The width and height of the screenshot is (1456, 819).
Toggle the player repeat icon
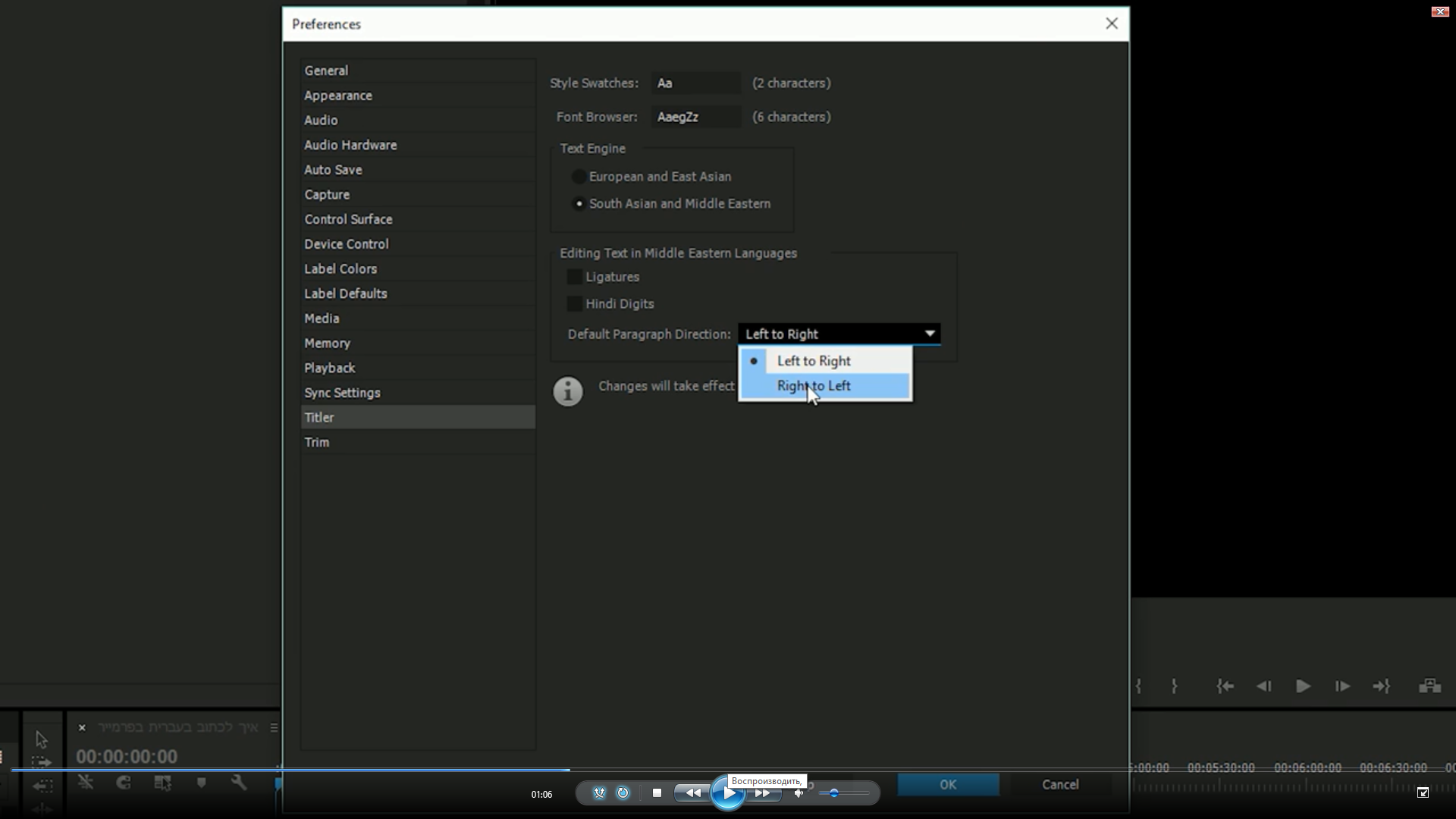623,793
